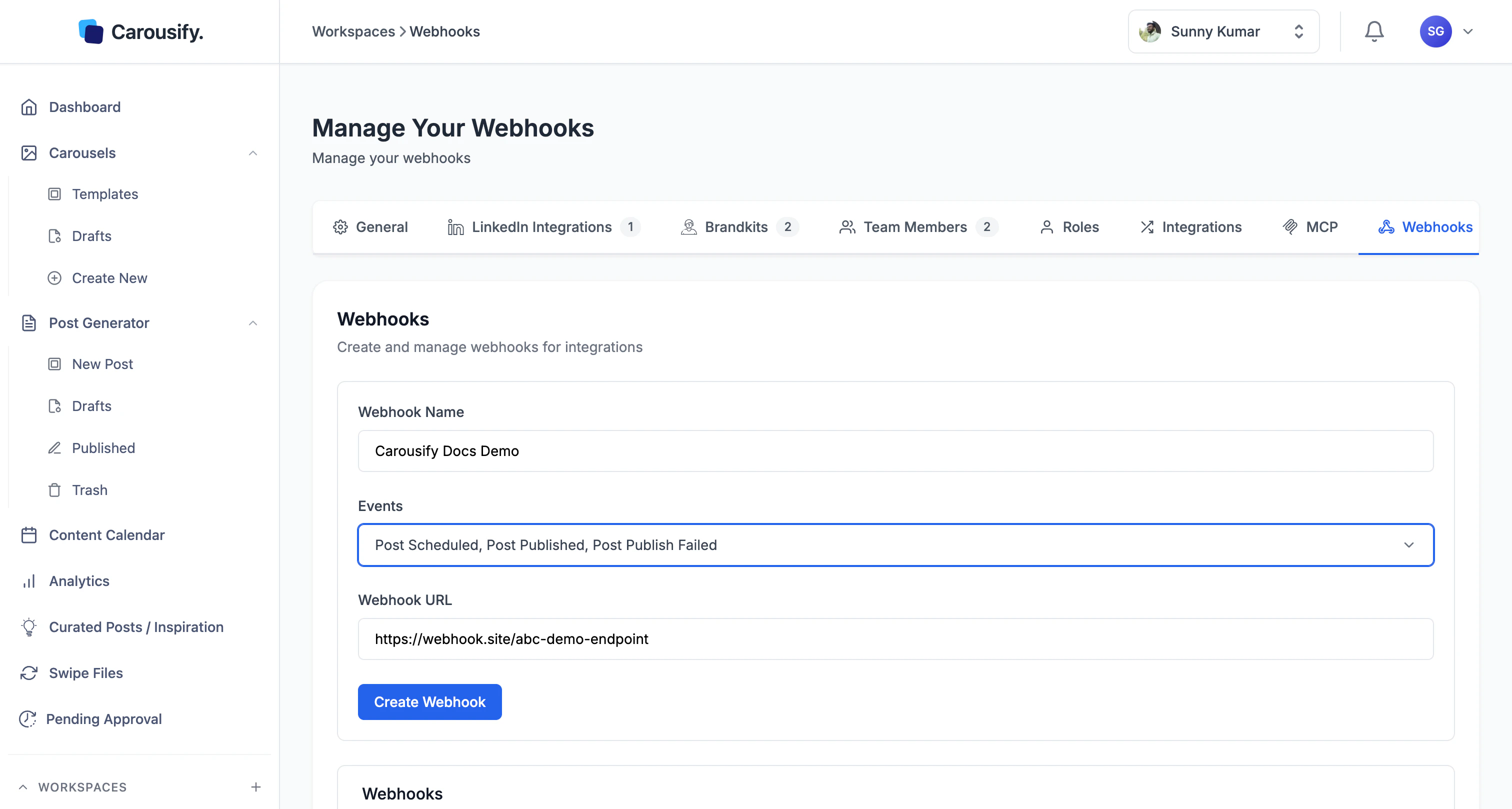The height and width of the screenshot is (809, 1512).
Task: Go to Workspaces breadcrumb link
Action: tap(353, 31)
